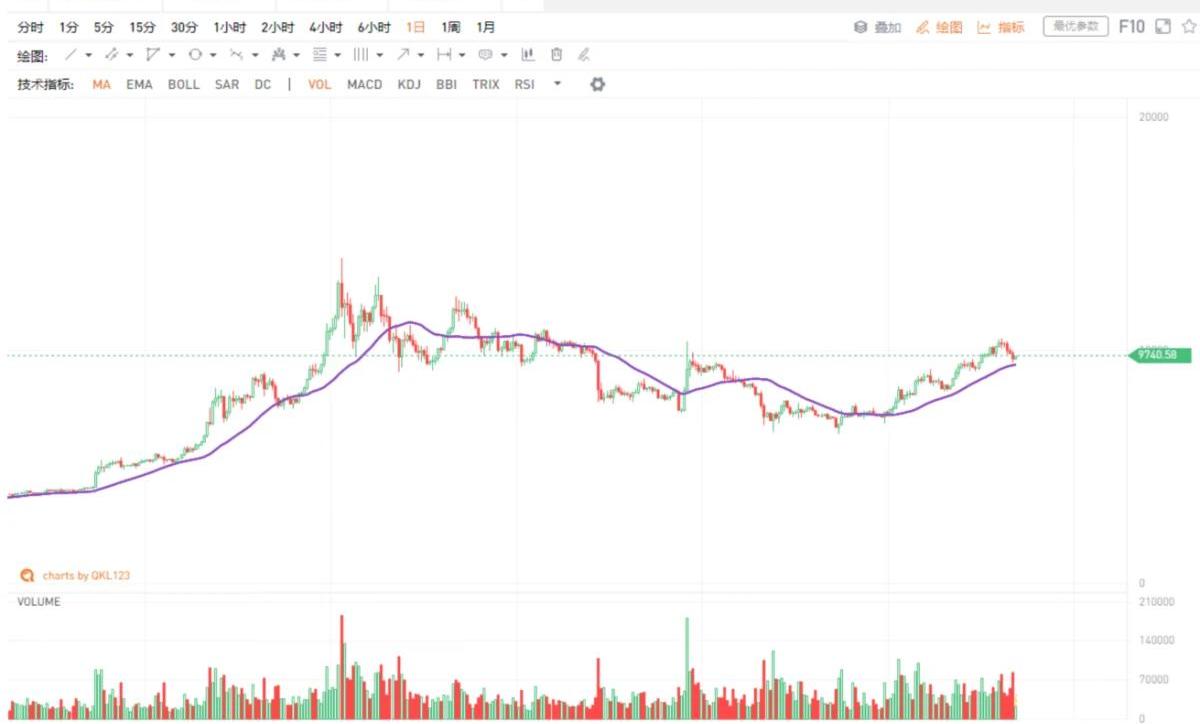The height and width of the screenshot is (724, 1200).
Task: Enable the MACD indicator
Action: pos(364,85)
